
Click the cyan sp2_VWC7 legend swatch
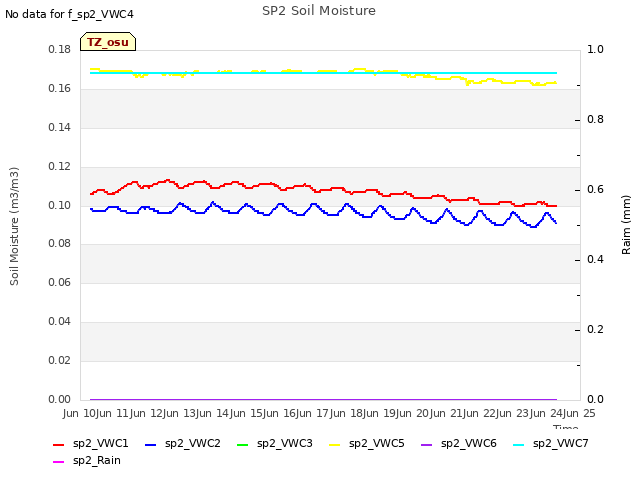click(519, 444)
